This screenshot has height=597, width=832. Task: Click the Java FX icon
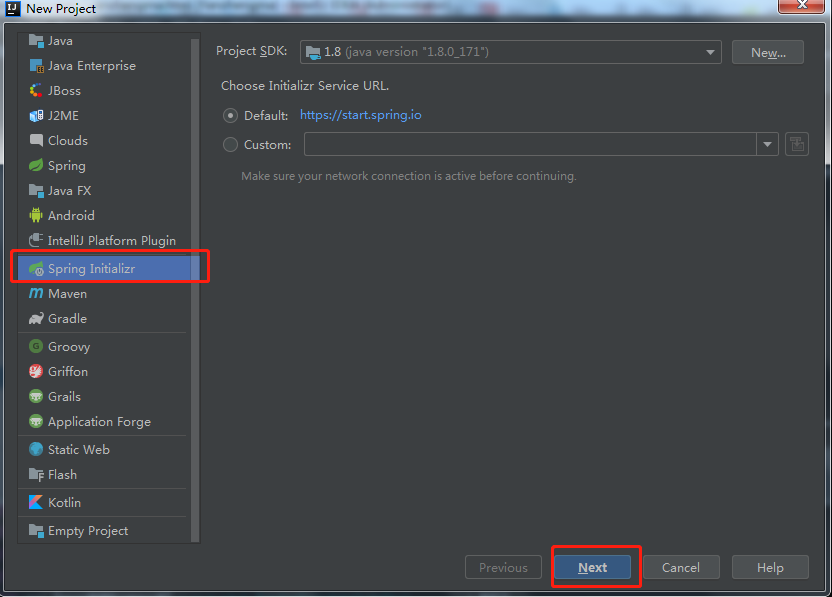36,191
